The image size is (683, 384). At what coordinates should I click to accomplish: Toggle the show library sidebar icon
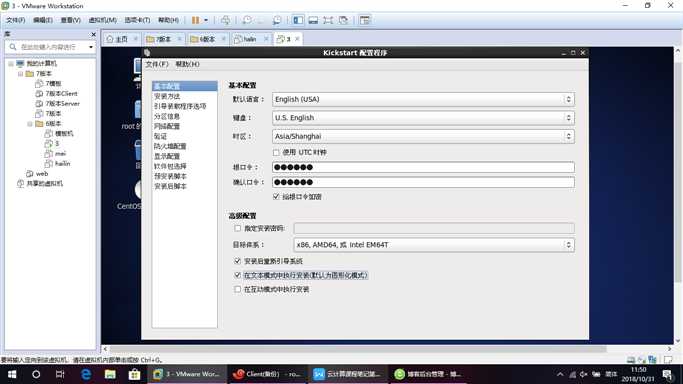point(298,20)
